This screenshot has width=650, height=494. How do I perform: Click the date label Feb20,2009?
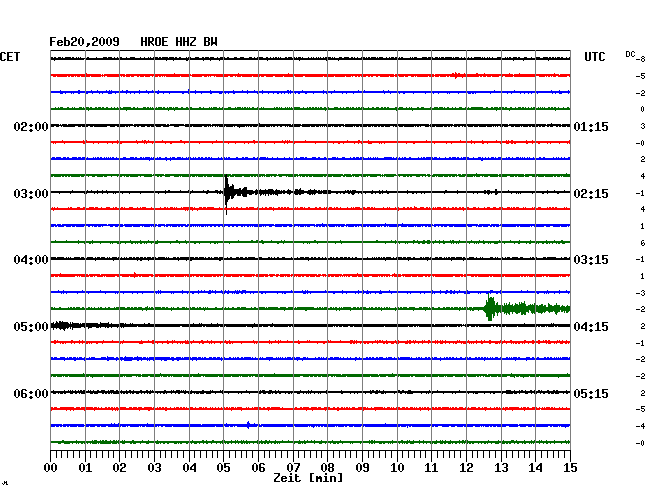click(84, 42)
